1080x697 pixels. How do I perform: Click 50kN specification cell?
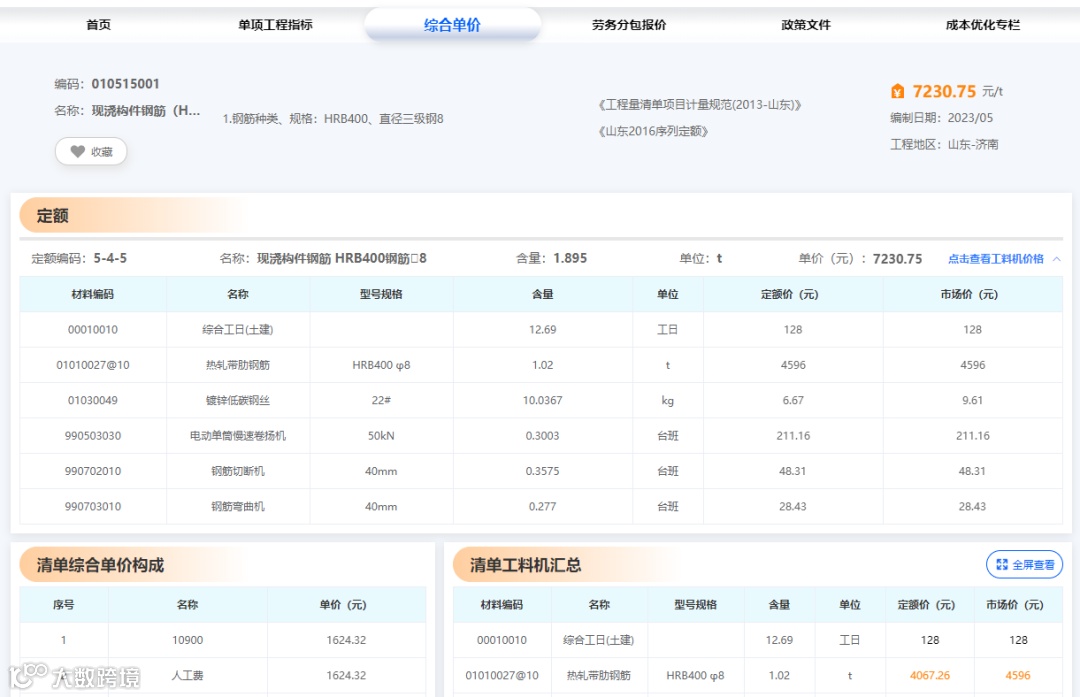point(381,436)
